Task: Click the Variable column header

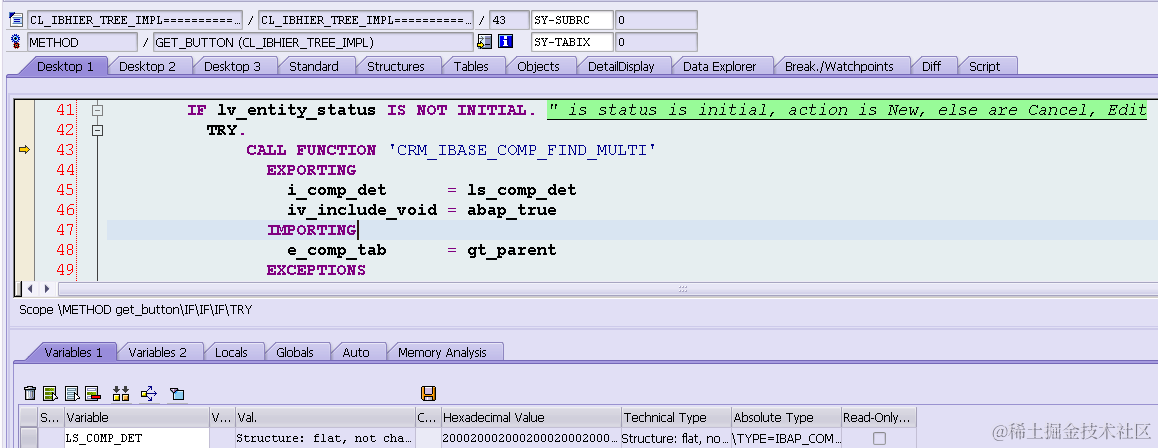Action: pos(137,418)
